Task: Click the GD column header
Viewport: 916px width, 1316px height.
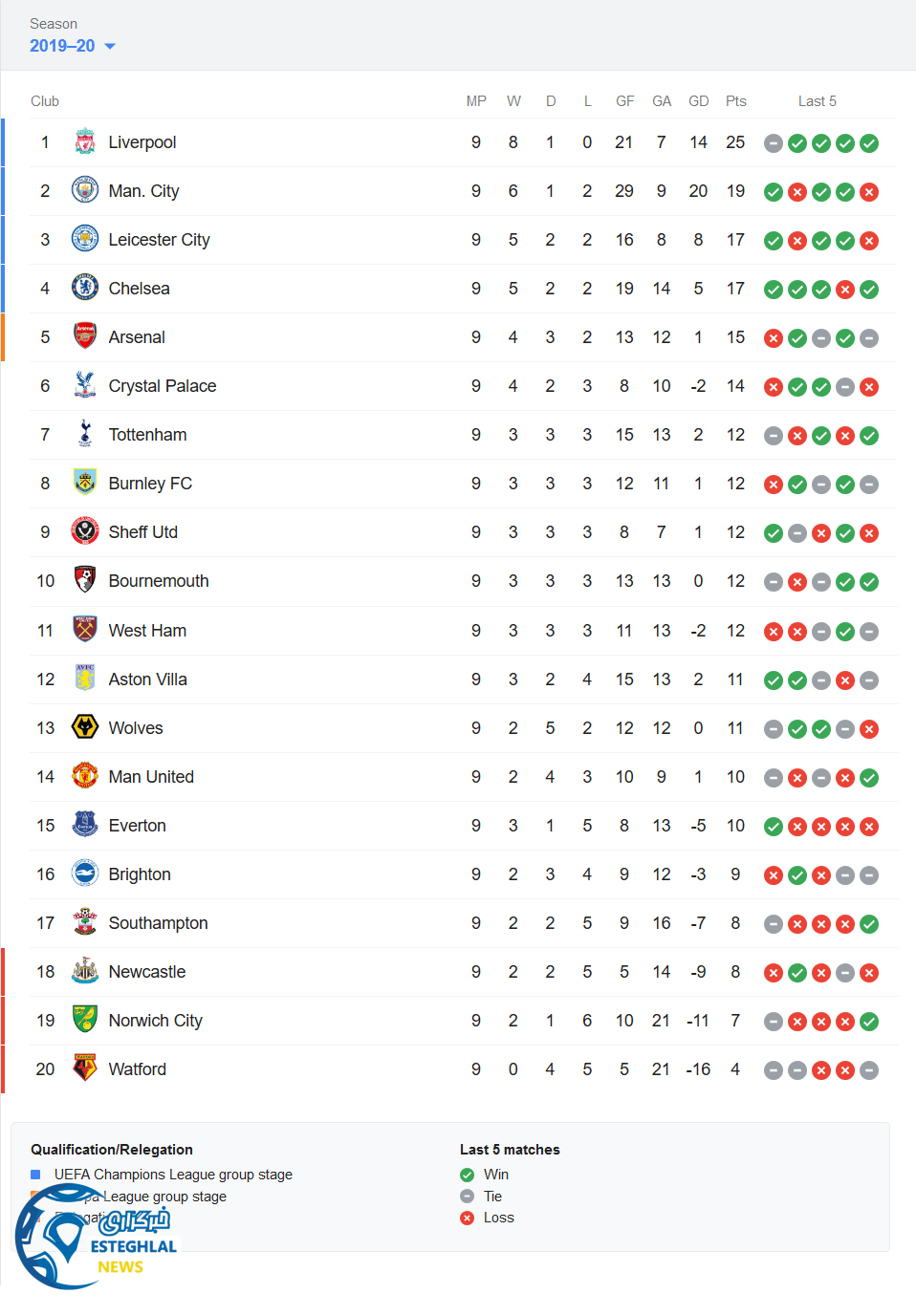Action: (x=699, y=101)
